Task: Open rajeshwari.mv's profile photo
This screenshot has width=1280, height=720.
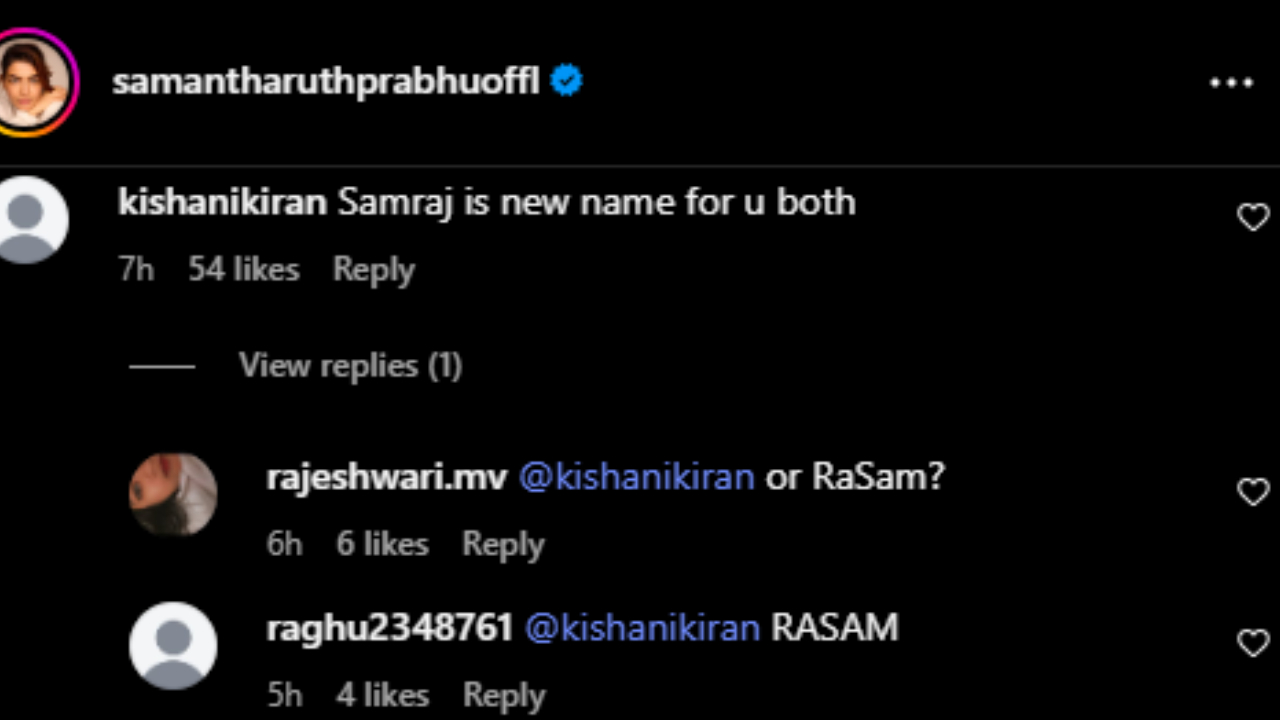Action: 173,494
